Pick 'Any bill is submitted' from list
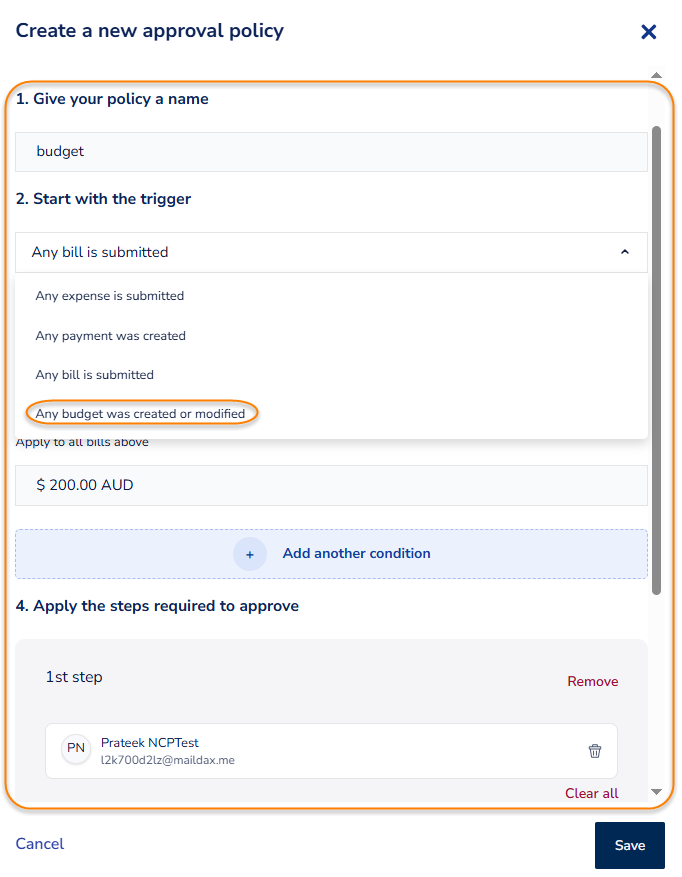The image size is (682, 877). point(95,375)
